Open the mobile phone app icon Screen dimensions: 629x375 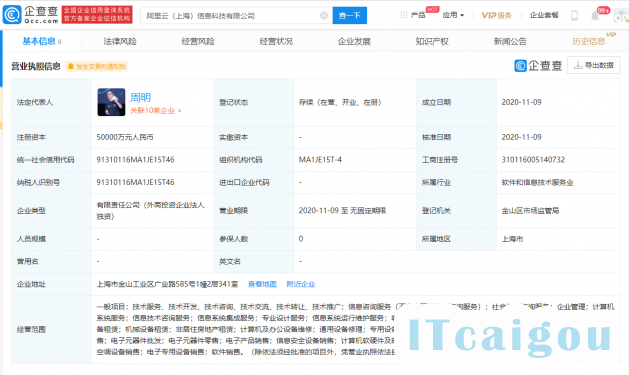(x=574, y=16)
